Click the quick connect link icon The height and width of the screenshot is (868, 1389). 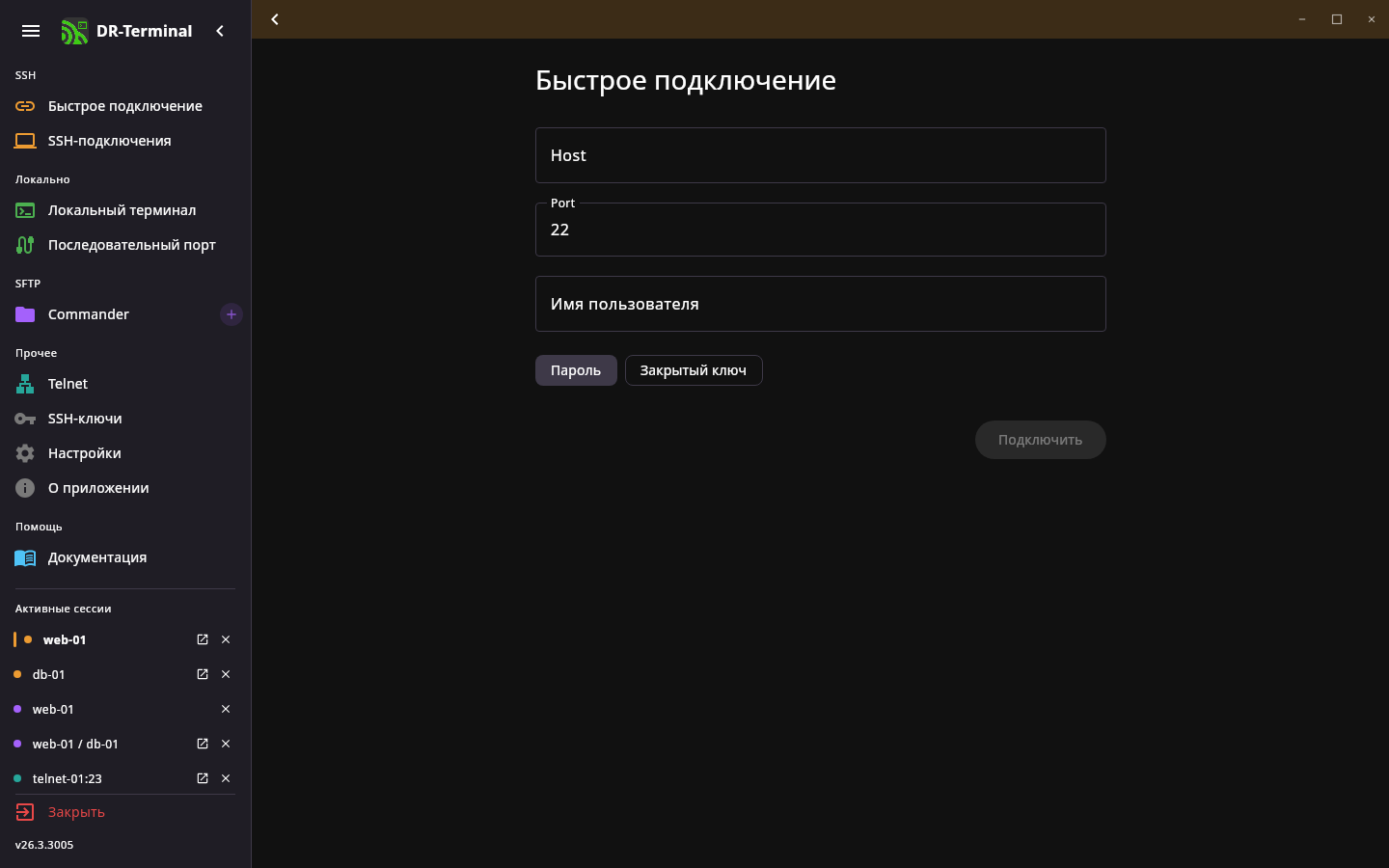click(x=25, y=106)
